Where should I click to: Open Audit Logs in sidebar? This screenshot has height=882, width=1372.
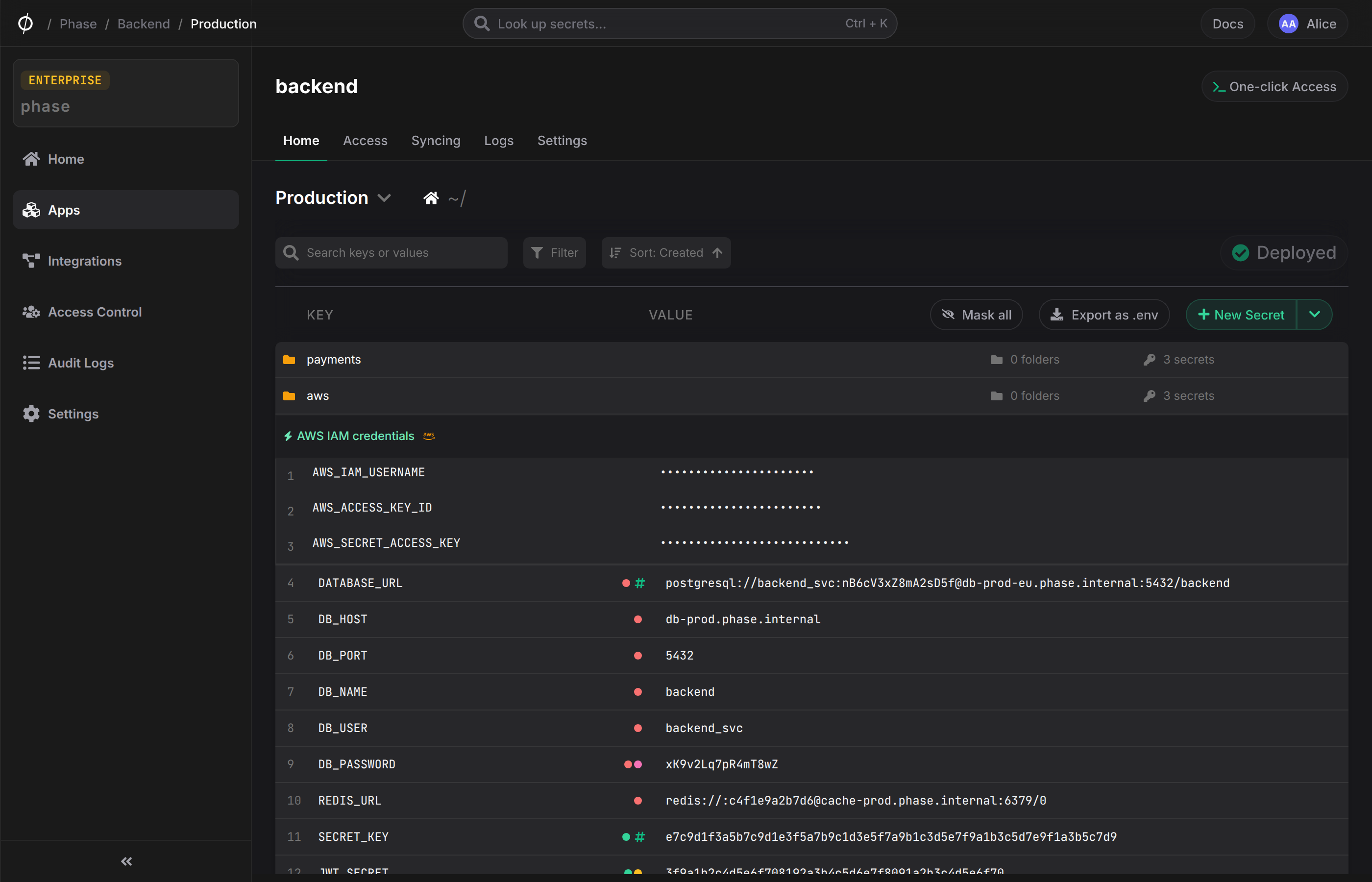(x=125, y=363)
